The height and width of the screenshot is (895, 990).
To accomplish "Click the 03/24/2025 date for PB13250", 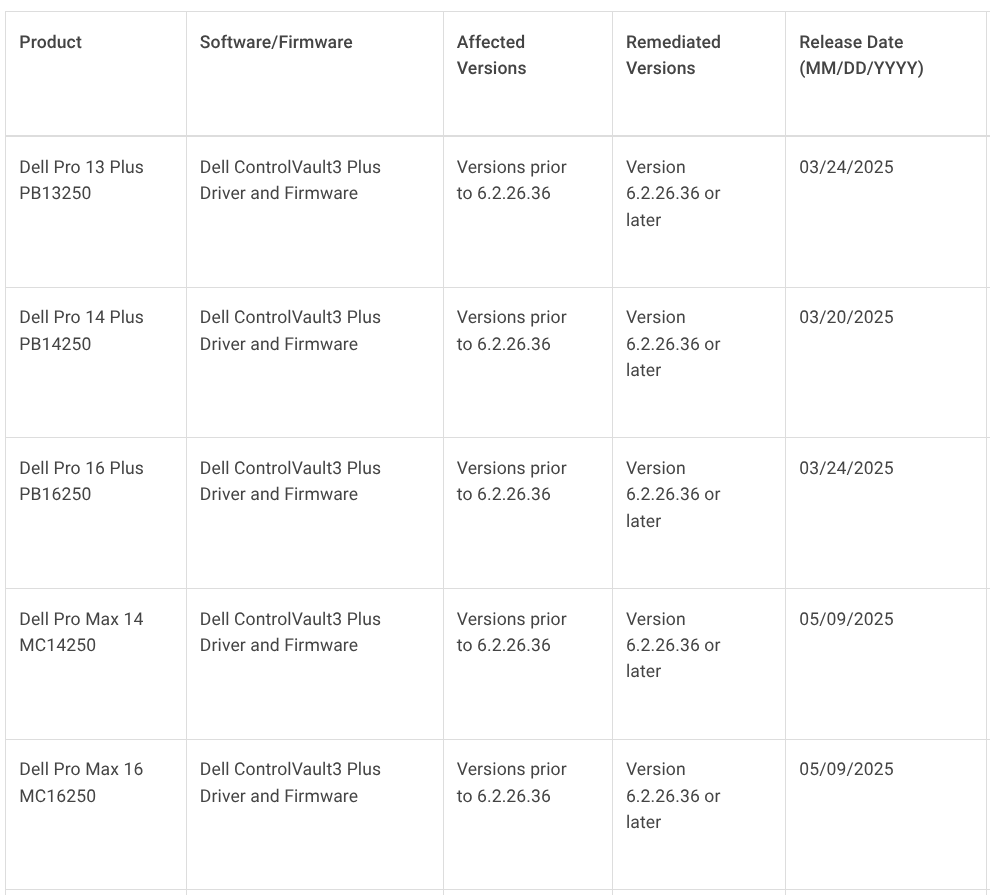I will click(846, 167).
